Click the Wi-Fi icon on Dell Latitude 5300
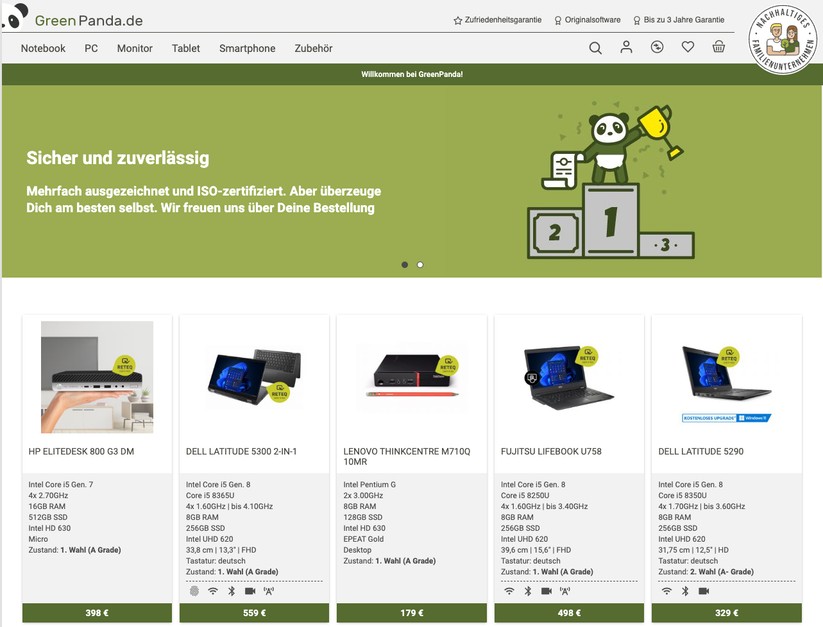 tap(213, 591)
